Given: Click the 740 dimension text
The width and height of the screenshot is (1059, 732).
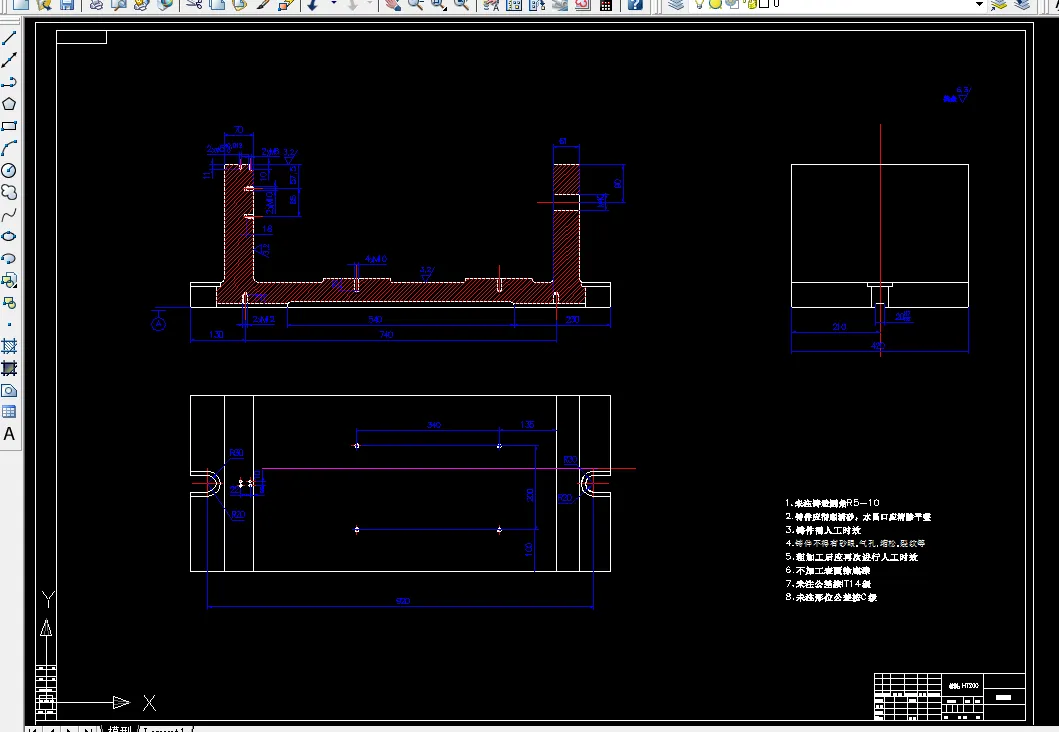Looking at the screenshot, I should (386, 334).
